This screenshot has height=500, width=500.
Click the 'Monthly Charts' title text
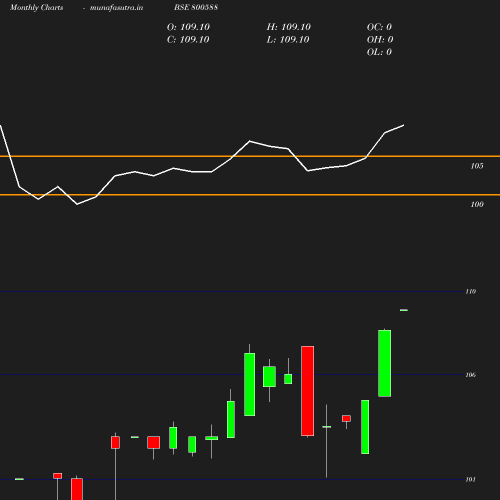37,8
